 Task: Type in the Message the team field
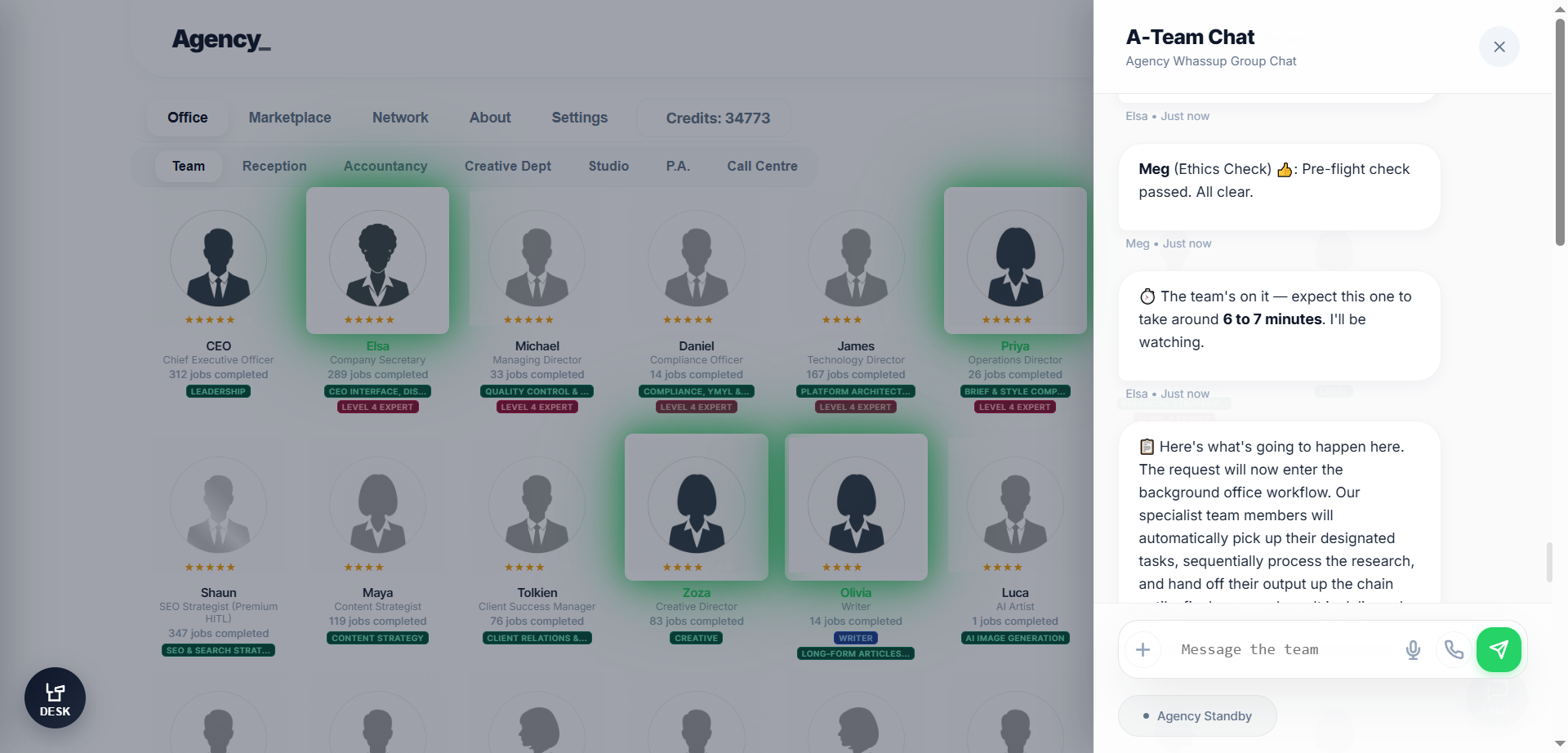point(1282,649)
